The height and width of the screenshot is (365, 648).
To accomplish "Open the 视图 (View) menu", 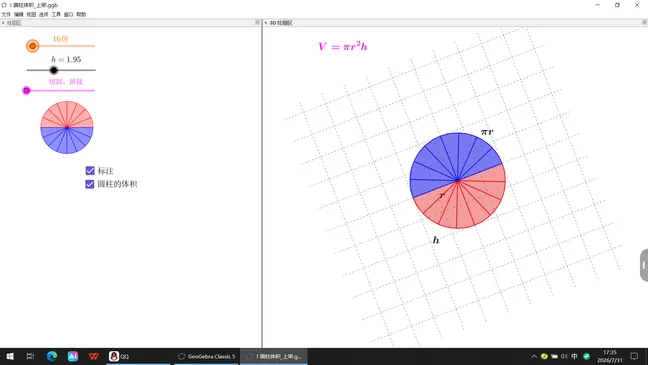I will click(x=31, y=14).
